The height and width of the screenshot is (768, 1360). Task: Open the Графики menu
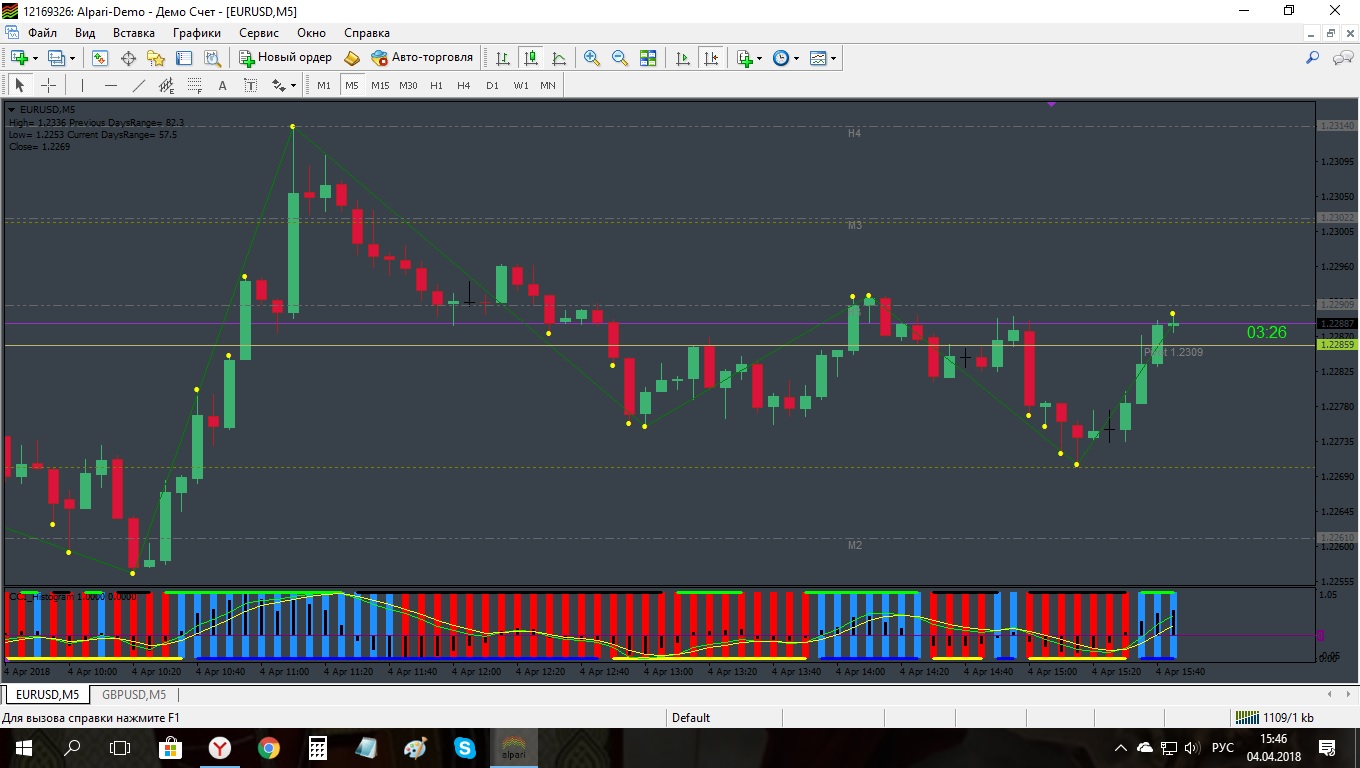(x=197, y=33)
